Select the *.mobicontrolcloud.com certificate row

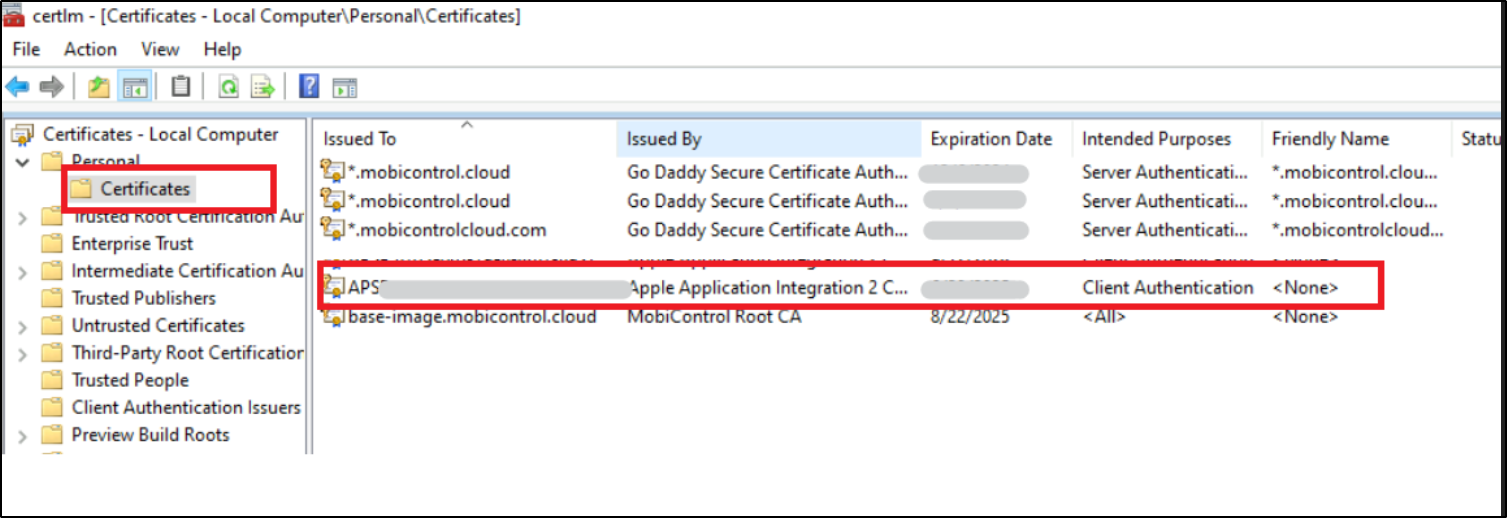click(x=446, y=230)
